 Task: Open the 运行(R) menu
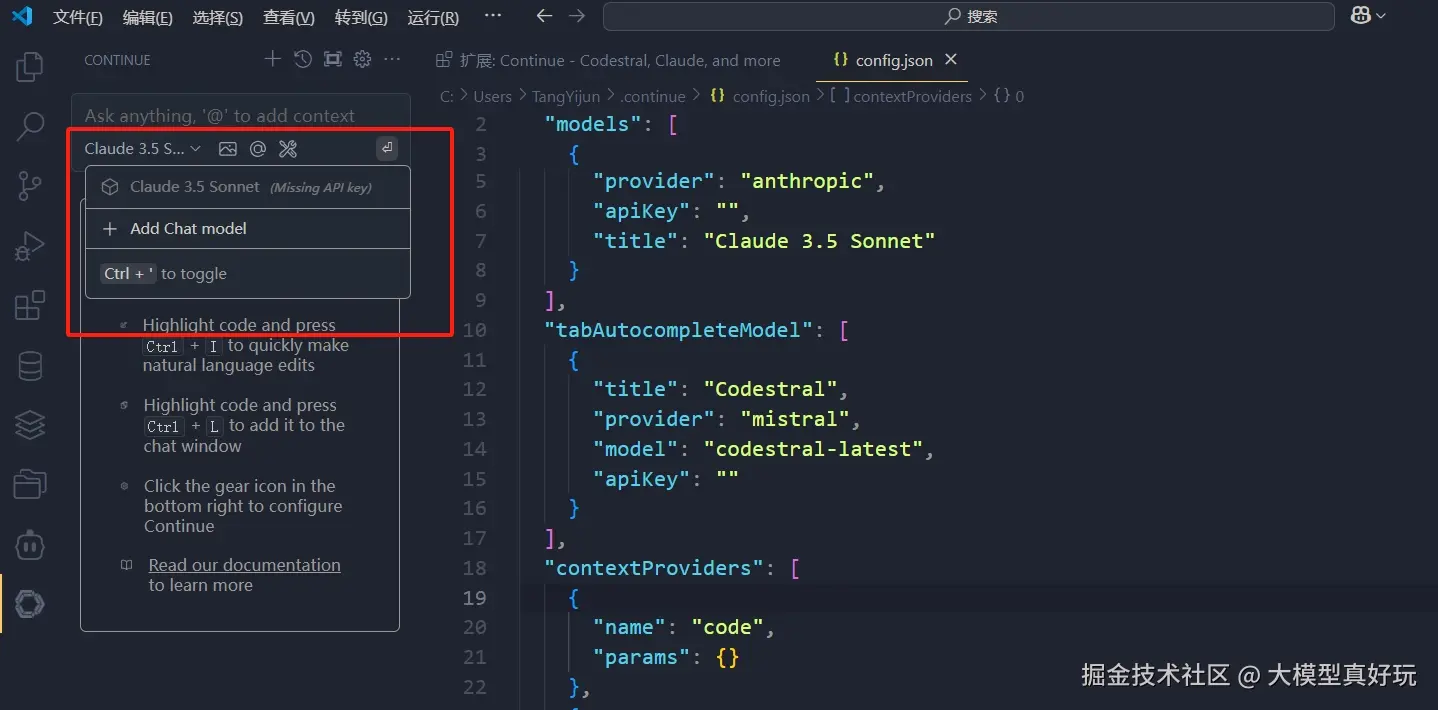tap(433, 17)
